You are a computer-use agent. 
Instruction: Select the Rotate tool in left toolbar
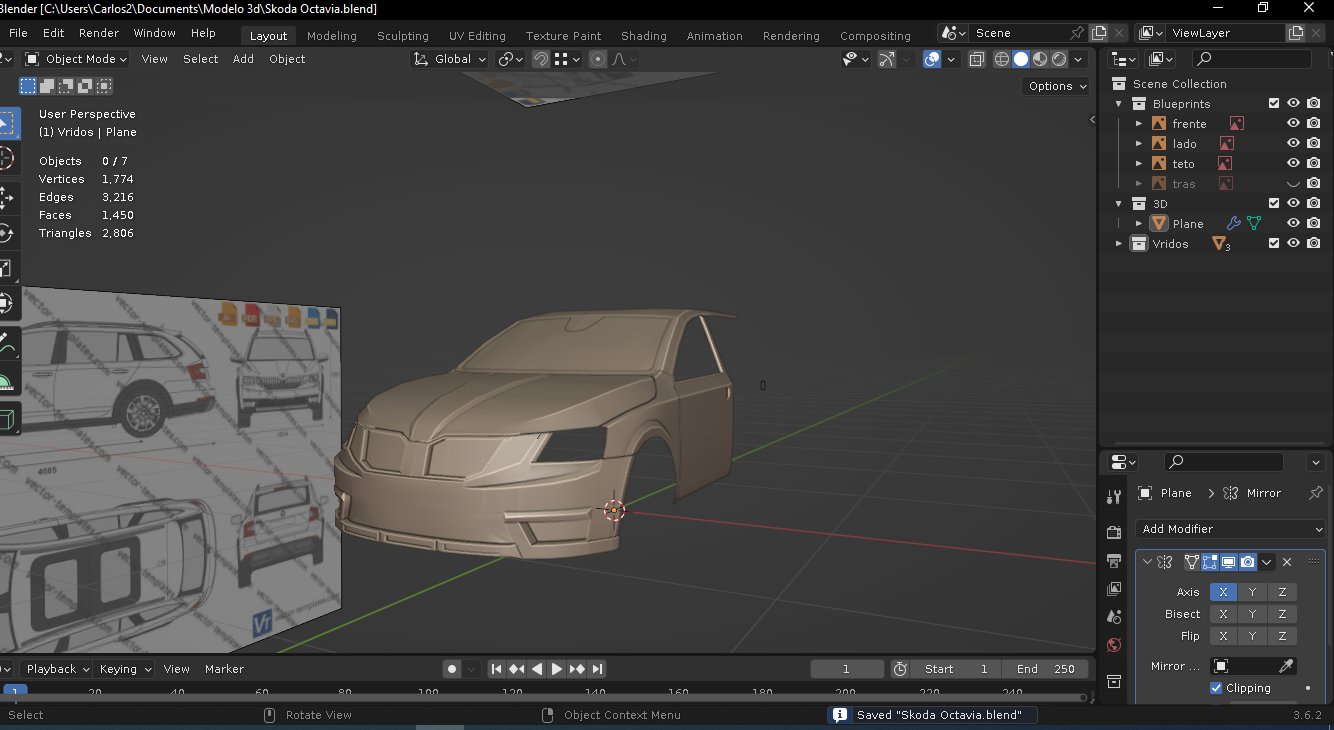[x=5, y=232]
